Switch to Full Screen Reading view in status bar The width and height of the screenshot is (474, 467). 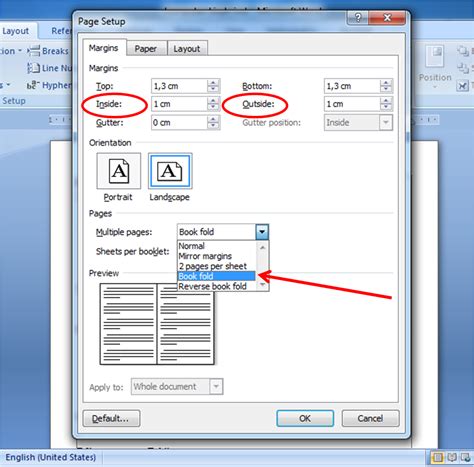click(x=452, y=457)
